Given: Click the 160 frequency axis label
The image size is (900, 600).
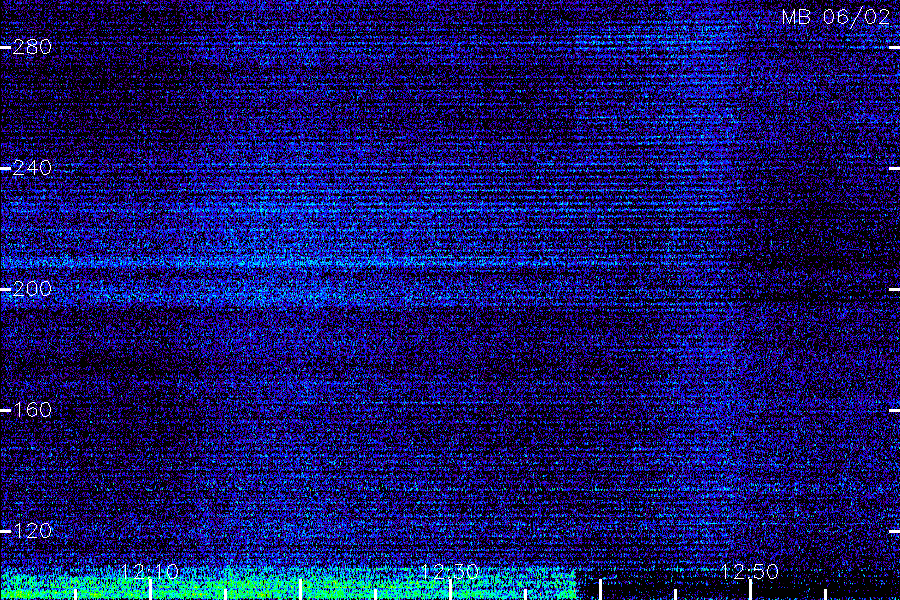Looking at the screenshot, I should (x=32, y=409).
